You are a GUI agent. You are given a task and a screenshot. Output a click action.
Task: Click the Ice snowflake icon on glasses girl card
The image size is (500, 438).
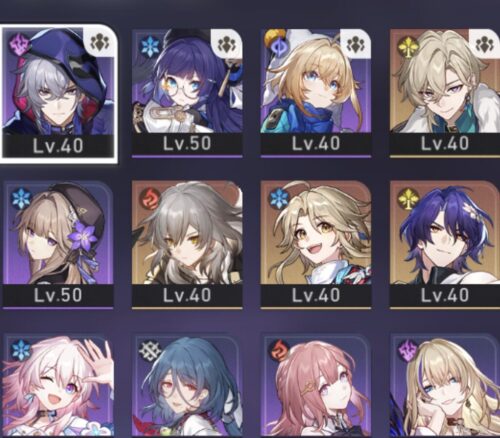click(x=148, y=46)
